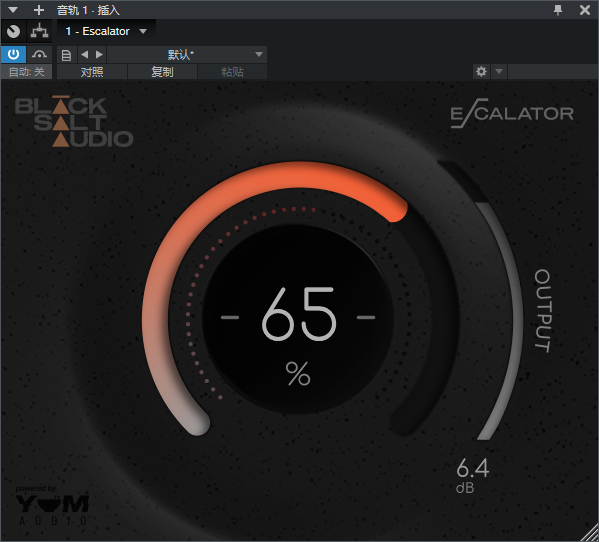The height and width of the screenshot is (542, 599).
Task: Open the 默认 preset dropdown
Action: tap(187, 55)
